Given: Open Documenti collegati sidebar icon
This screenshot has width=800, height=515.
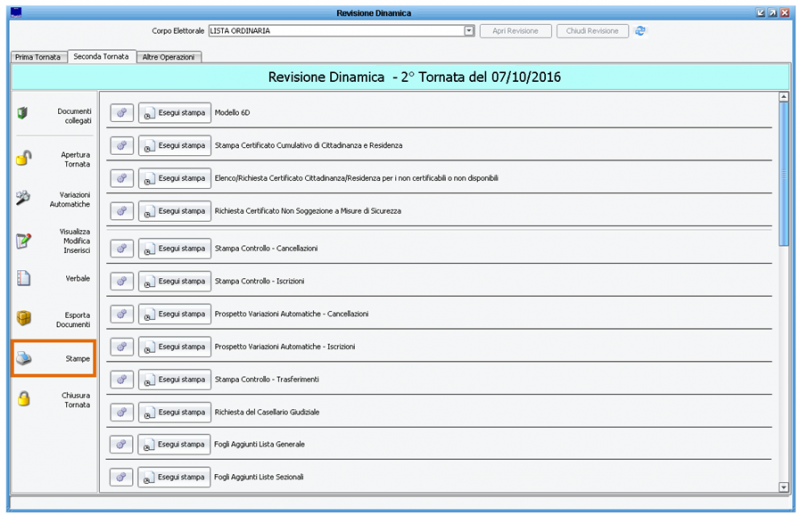Looking at the screenshot, I should pos(22,113).
